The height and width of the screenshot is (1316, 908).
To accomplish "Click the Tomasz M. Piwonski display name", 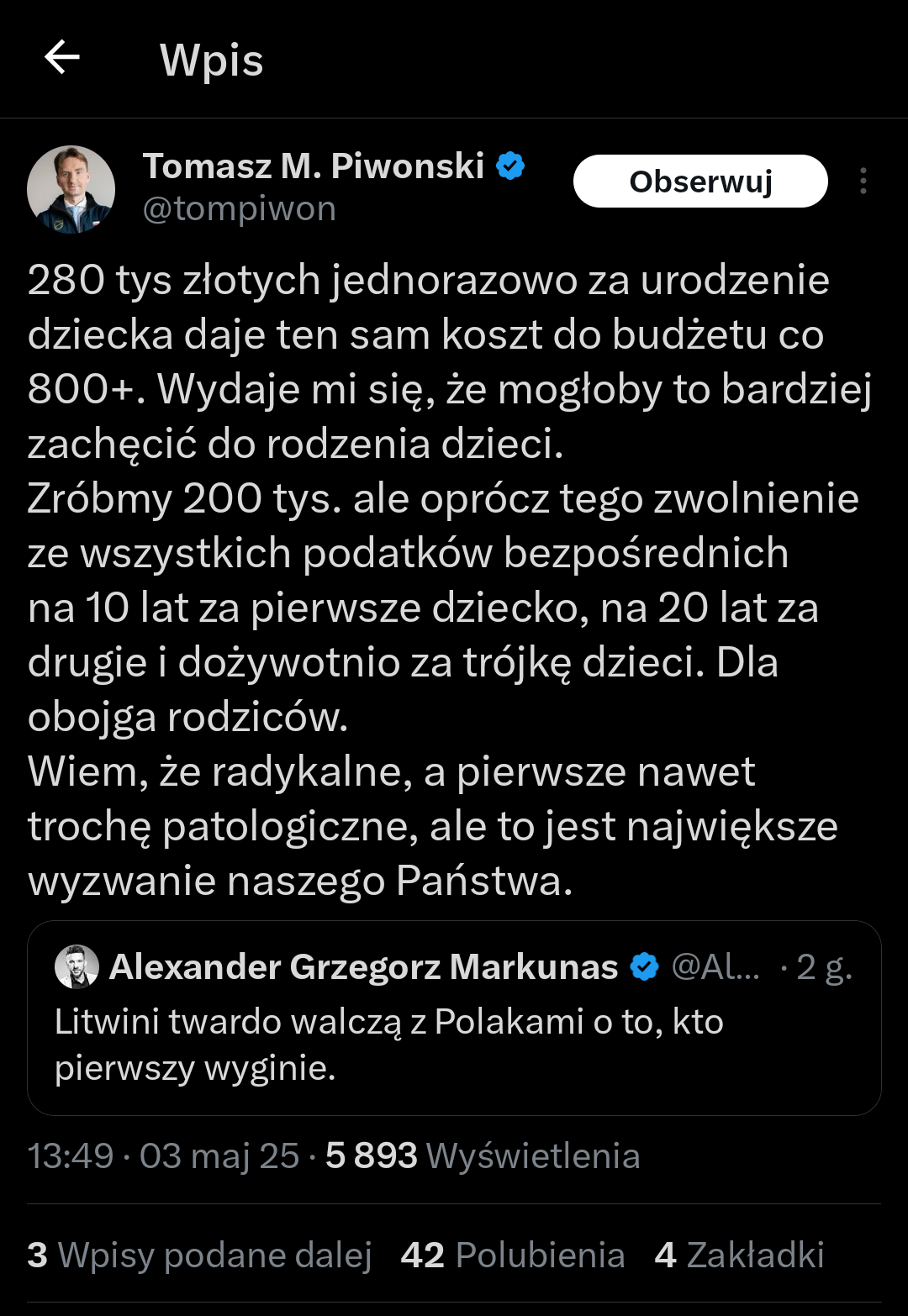I will 314,166.
